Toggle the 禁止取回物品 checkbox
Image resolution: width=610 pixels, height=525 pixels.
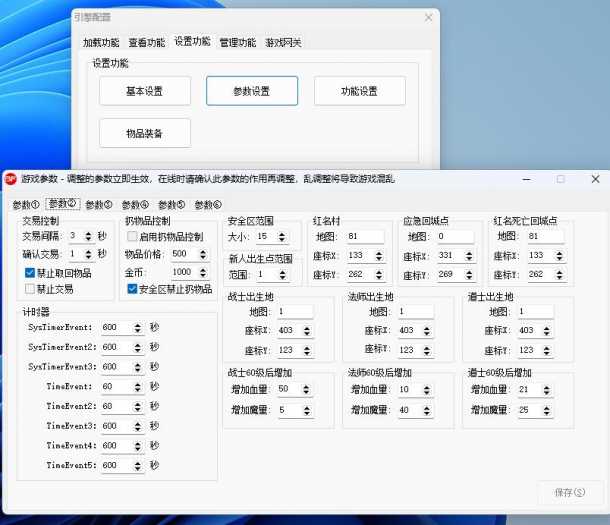tap(31, 273)
